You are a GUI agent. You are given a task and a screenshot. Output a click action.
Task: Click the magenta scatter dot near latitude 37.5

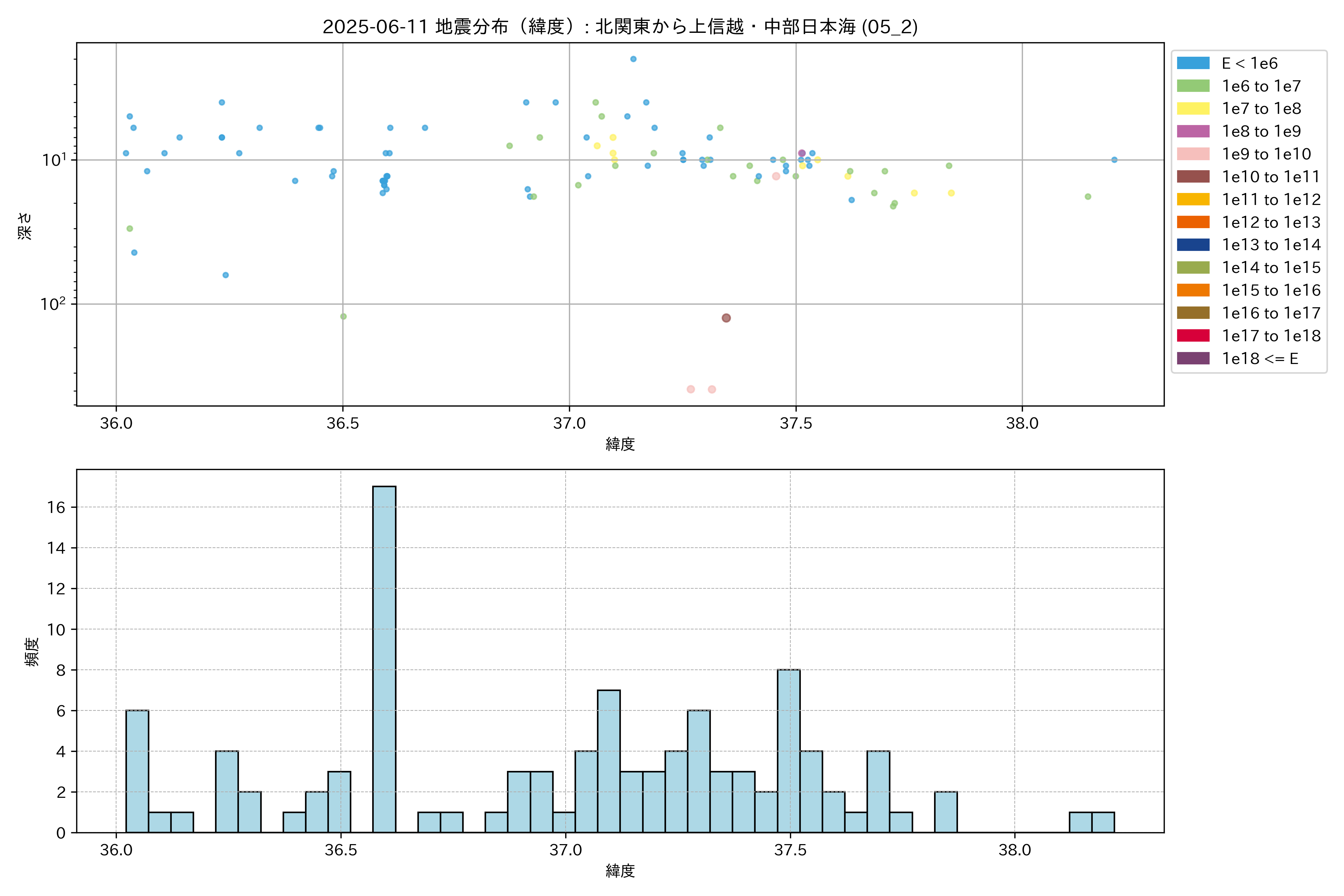[802, 153]
